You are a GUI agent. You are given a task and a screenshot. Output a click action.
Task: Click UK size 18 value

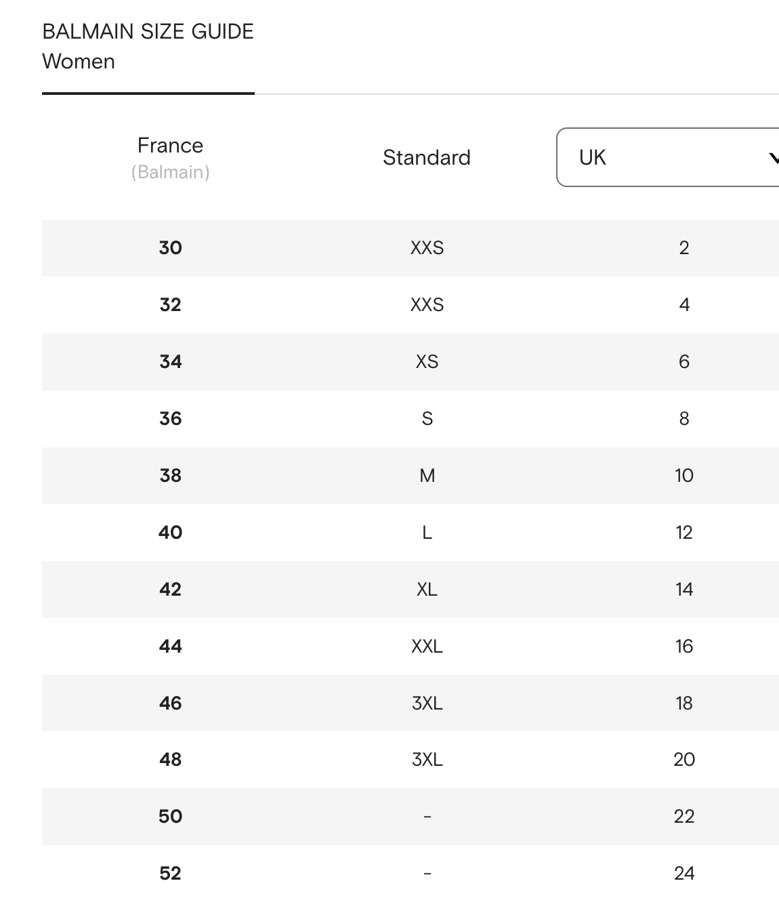pyautogui.click(x=684, y=703)
